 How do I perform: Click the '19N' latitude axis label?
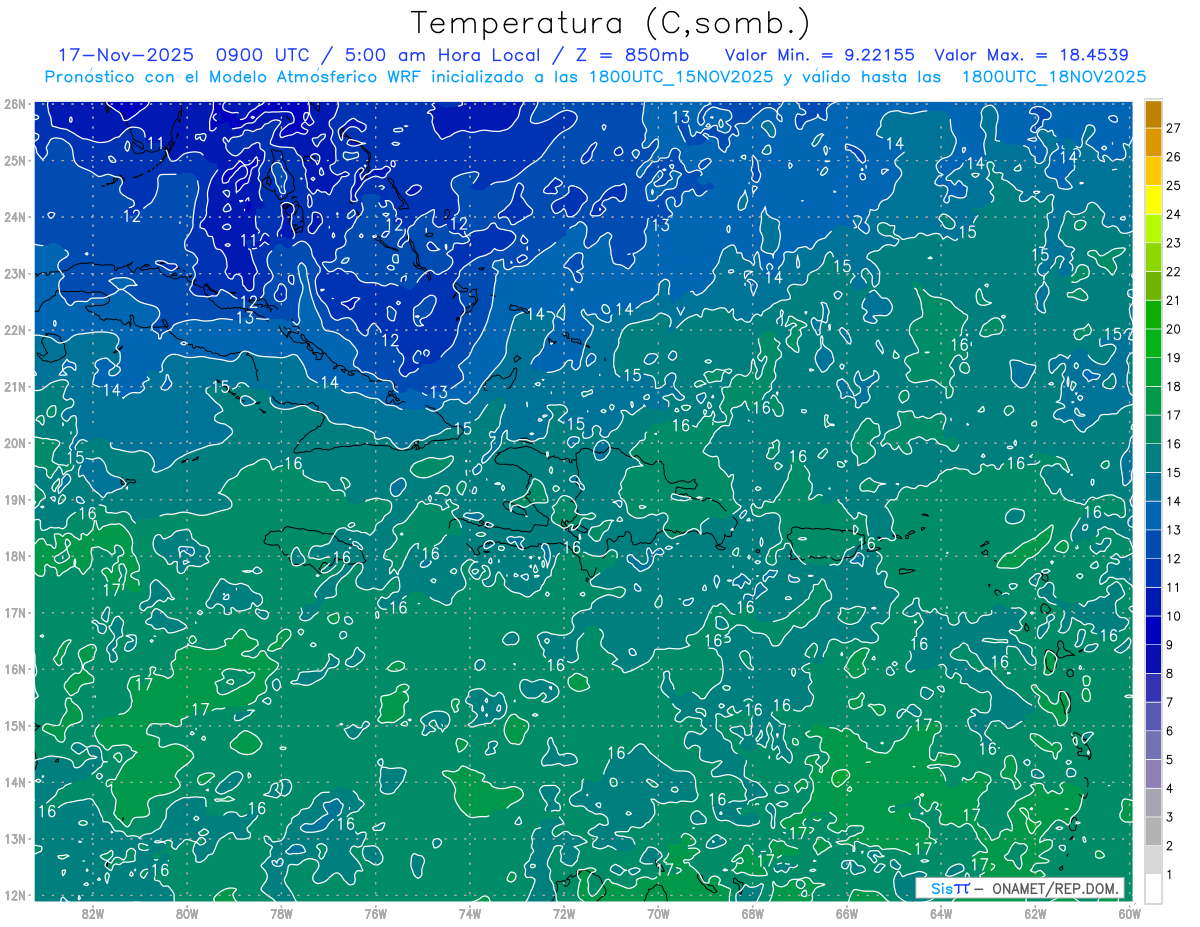14,499
